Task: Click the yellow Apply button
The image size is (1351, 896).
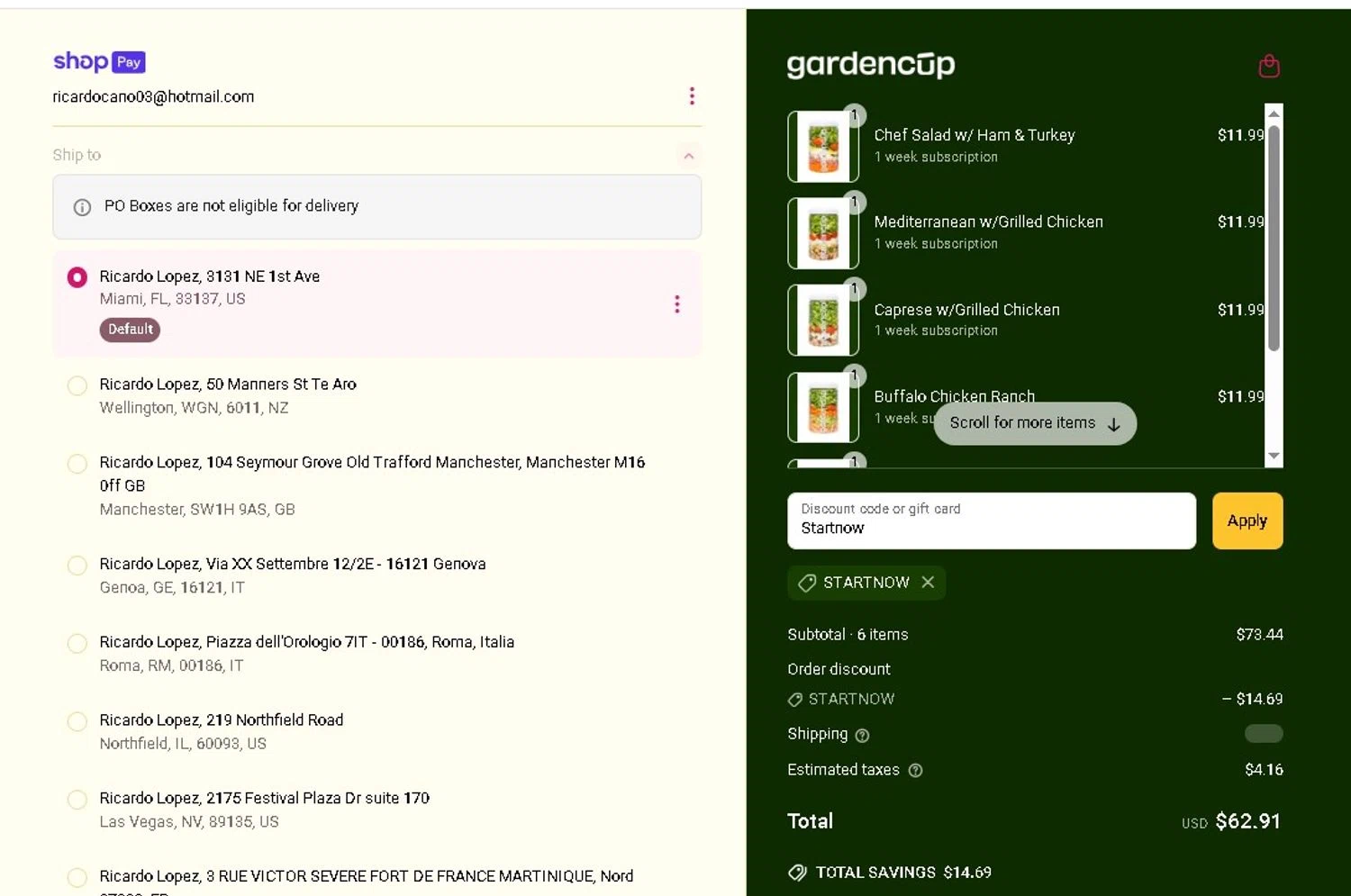Action: pyautogui.click(x=1247, y=520)
